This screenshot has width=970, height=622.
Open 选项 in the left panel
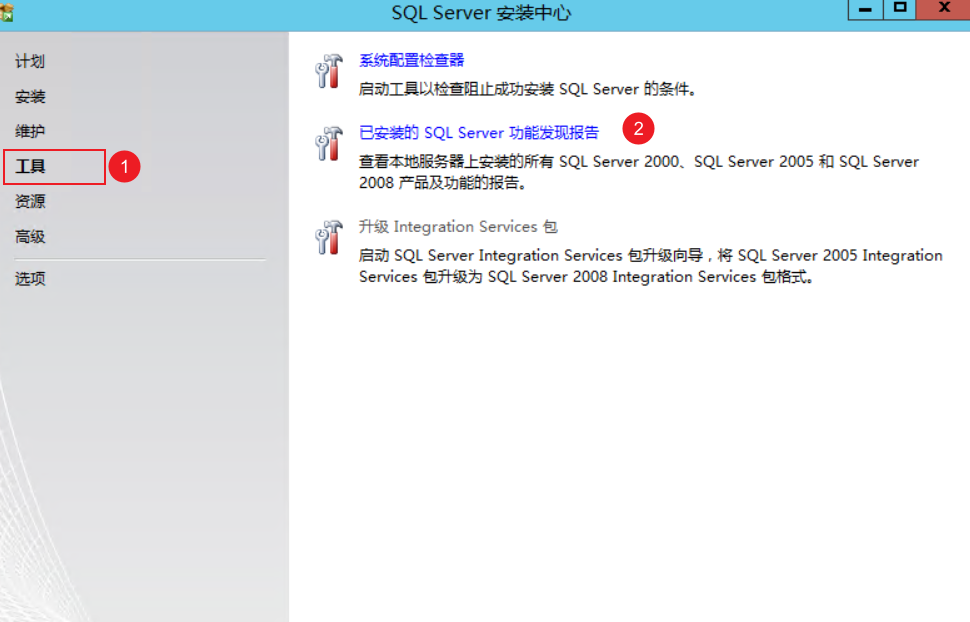[x=30, y=279]
